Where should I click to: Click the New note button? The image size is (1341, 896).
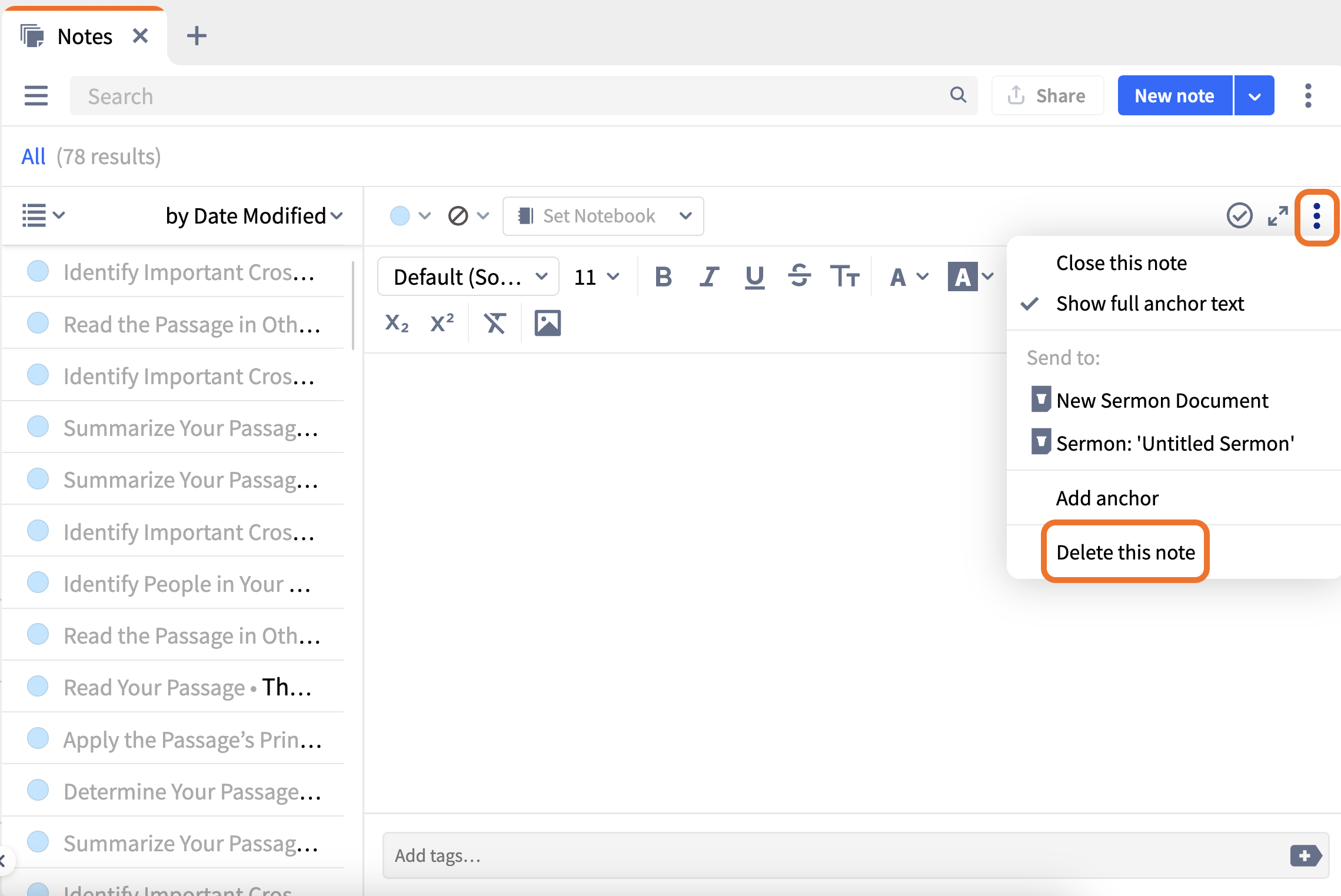[x=1174, y=95]
